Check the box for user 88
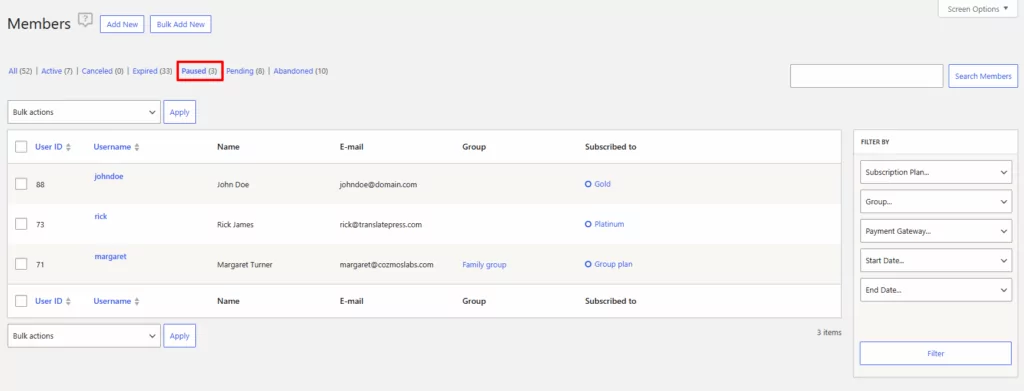This screenshot has height=391, width=1024. (x=21, y=184)
